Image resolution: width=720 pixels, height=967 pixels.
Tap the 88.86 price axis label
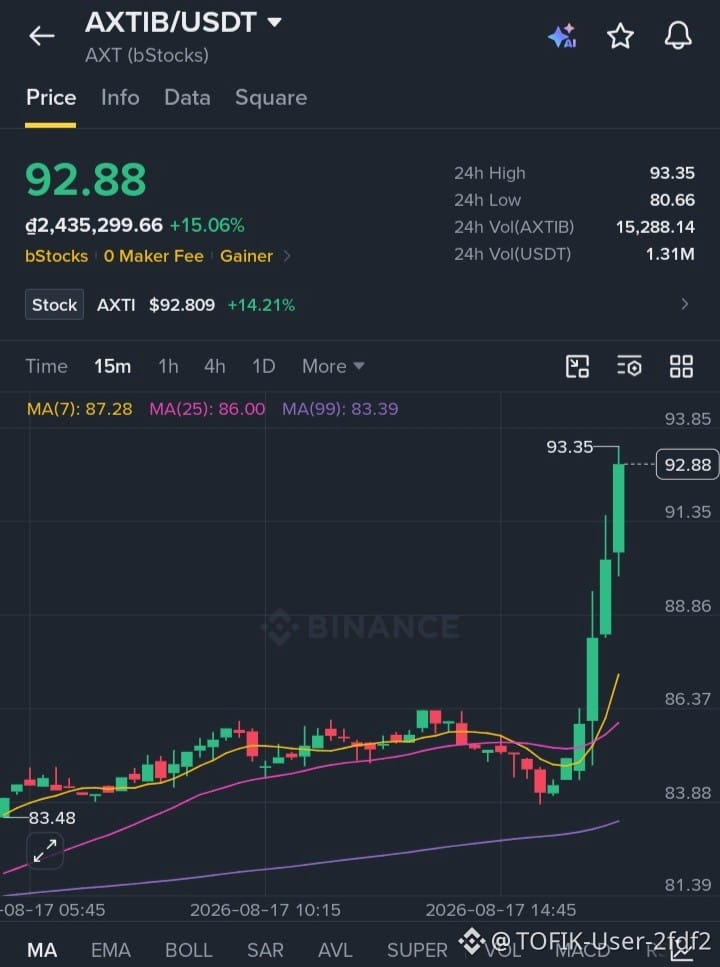[688, 606]
